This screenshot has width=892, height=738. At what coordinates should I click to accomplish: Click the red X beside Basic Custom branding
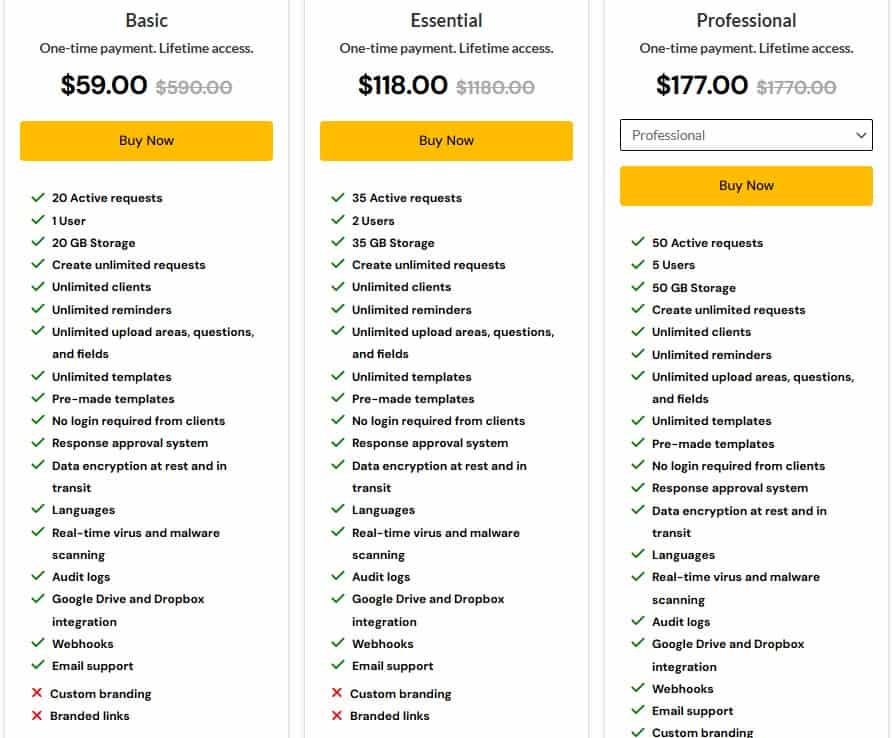click(37, 693)
